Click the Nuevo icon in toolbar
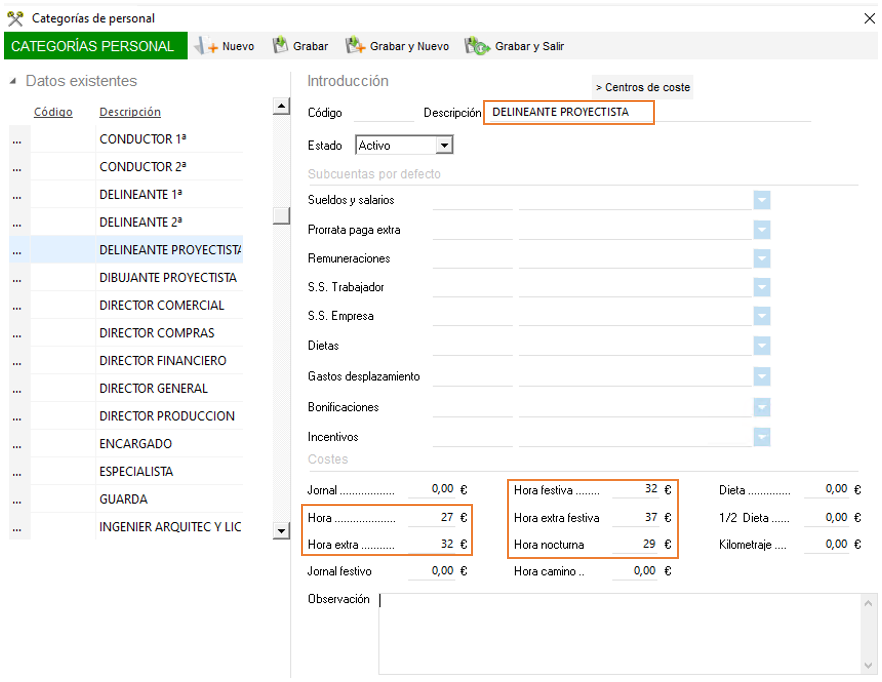This screenshot has width=882, height=682. pos(206,46)
